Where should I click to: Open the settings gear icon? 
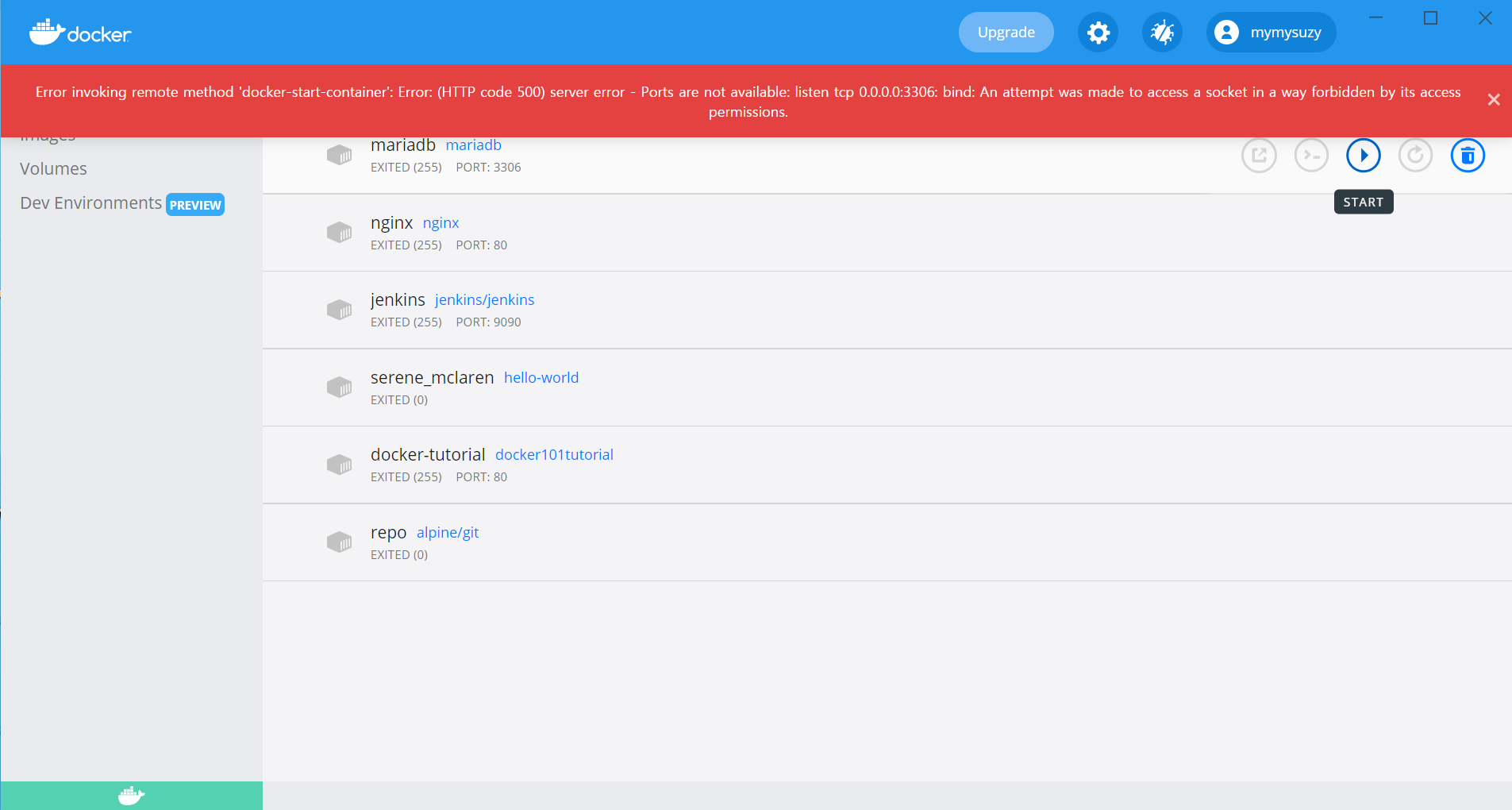(x=1098, y=33)
